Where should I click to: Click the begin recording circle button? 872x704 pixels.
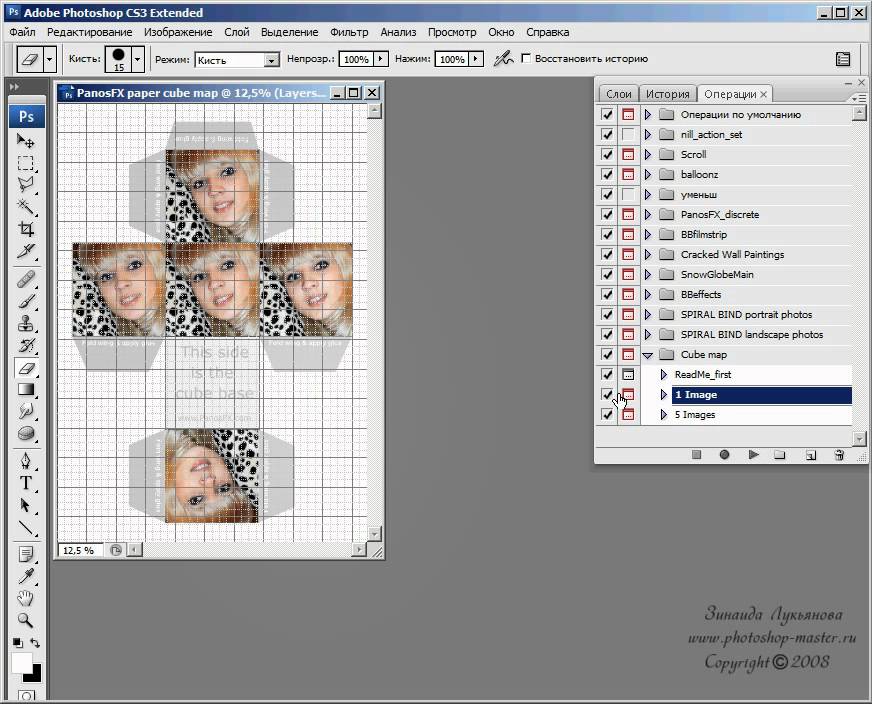click(725, 455)
